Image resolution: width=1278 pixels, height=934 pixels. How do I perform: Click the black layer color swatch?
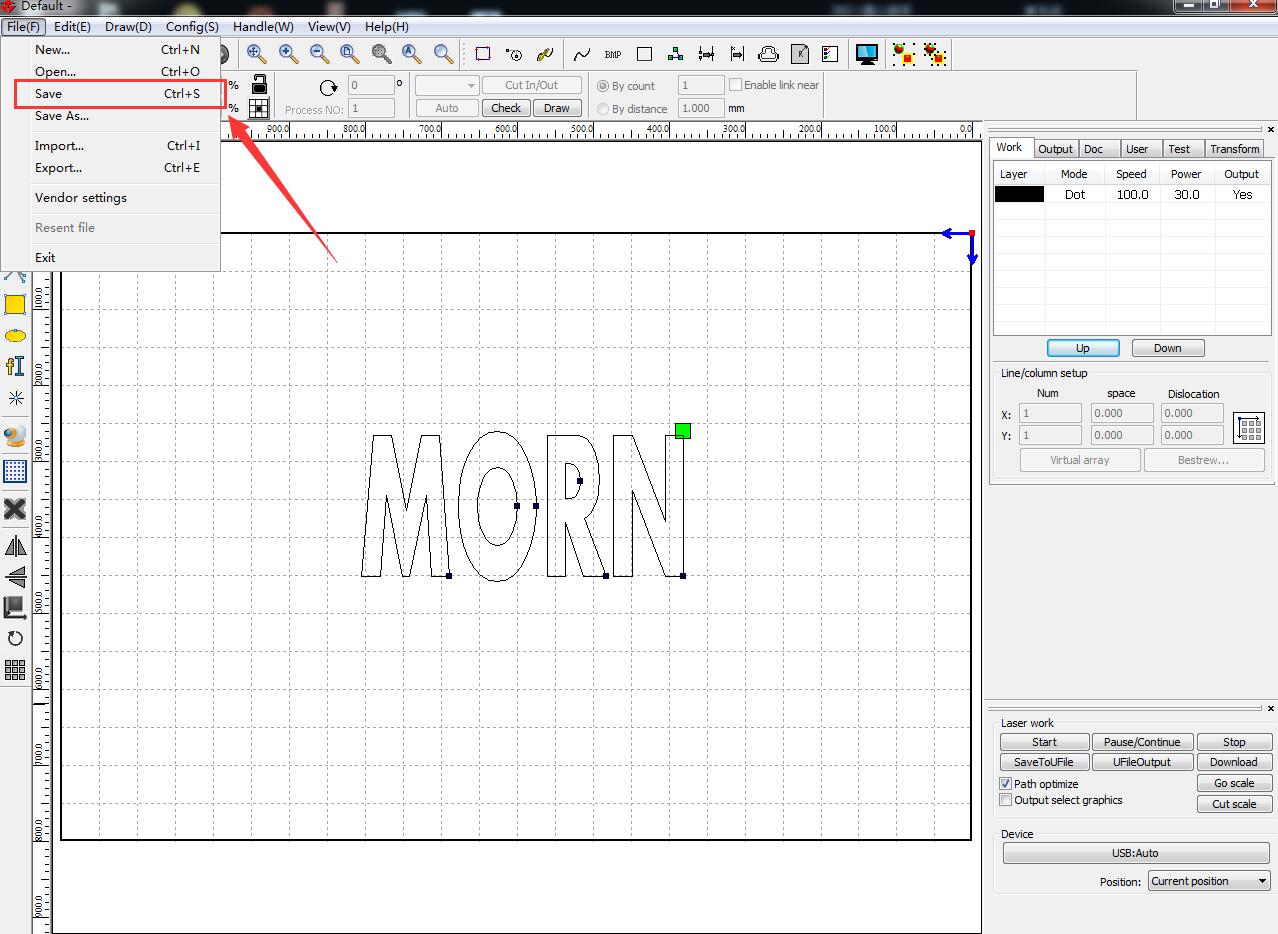click(1019, 195)
